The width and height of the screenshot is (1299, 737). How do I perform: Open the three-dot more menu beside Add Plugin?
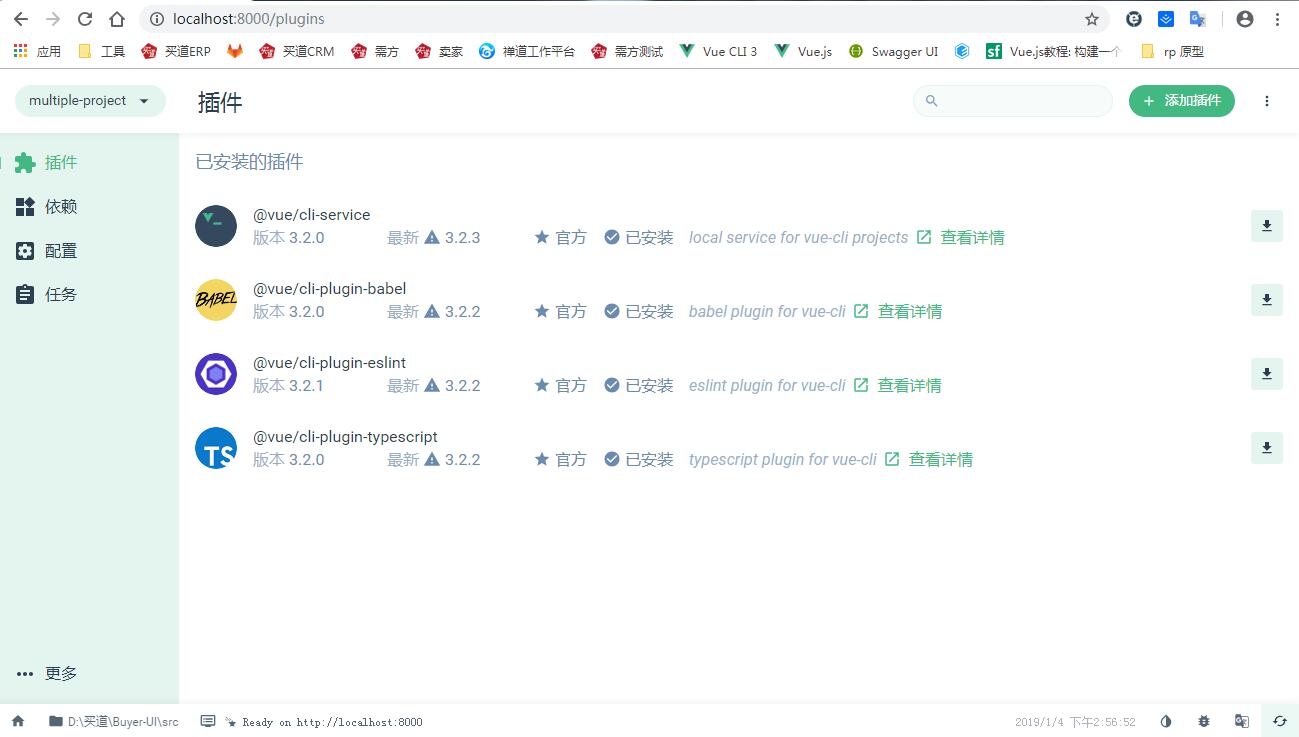pos(1267,101)
